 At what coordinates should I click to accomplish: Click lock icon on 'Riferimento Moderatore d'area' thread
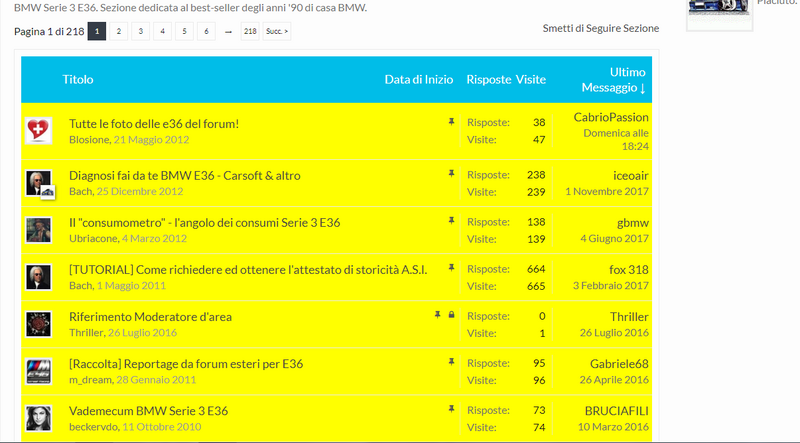click(x=451, y=315)
